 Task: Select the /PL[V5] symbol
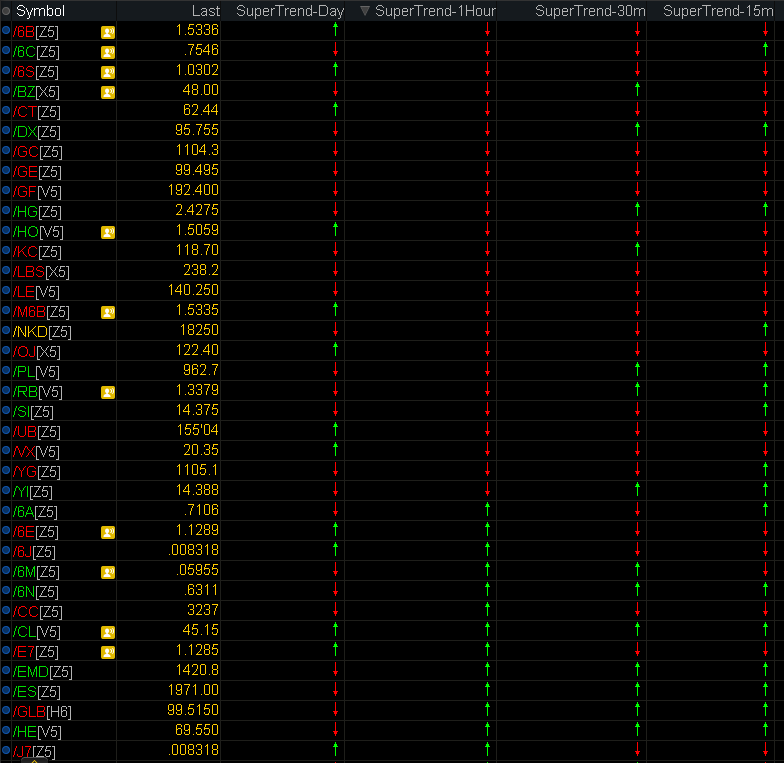point(36,372)
